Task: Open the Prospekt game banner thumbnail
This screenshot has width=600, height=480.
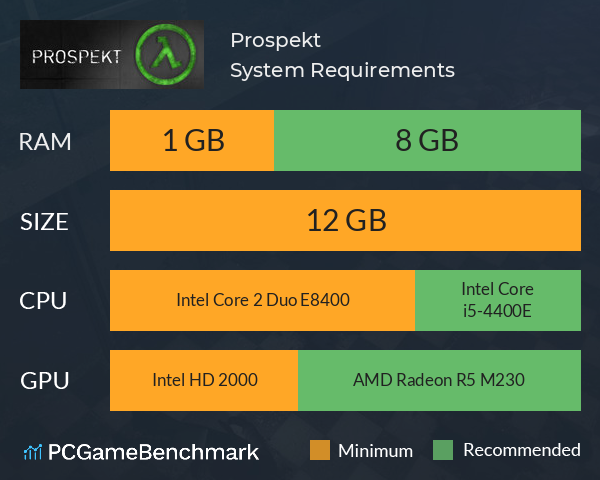Action: [112, 54]
